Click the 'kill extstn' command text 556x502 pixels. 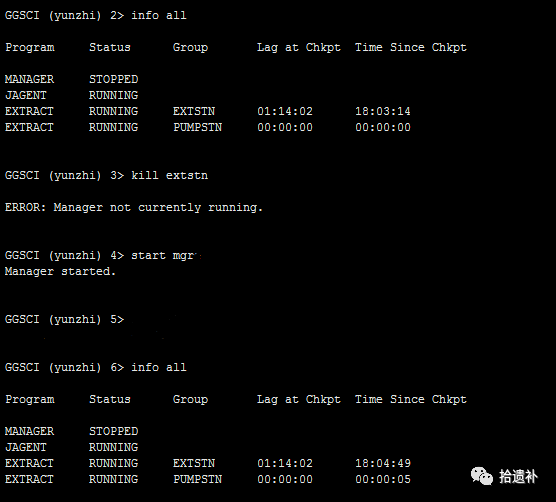[169, 175]
